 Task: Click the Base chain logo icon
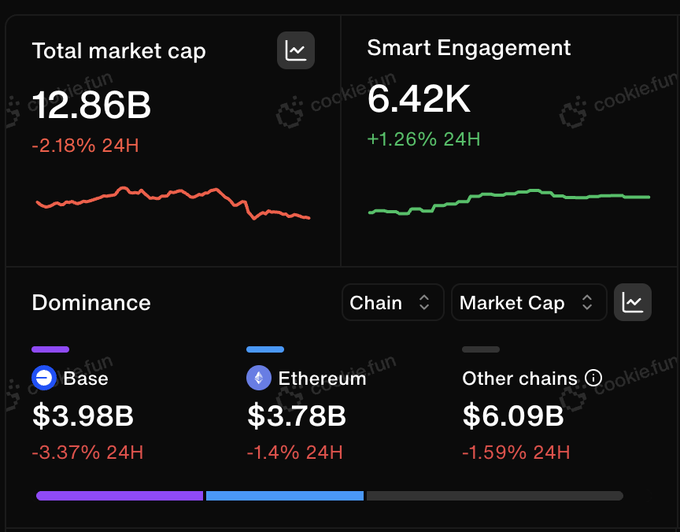44,378
